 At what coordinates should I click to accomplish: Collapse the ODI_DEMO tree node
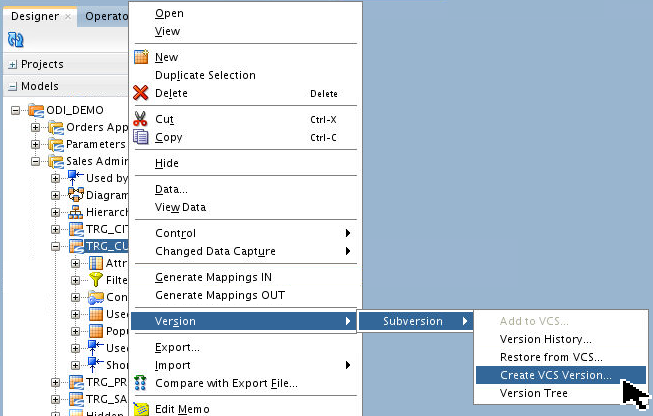click(17, 110)
